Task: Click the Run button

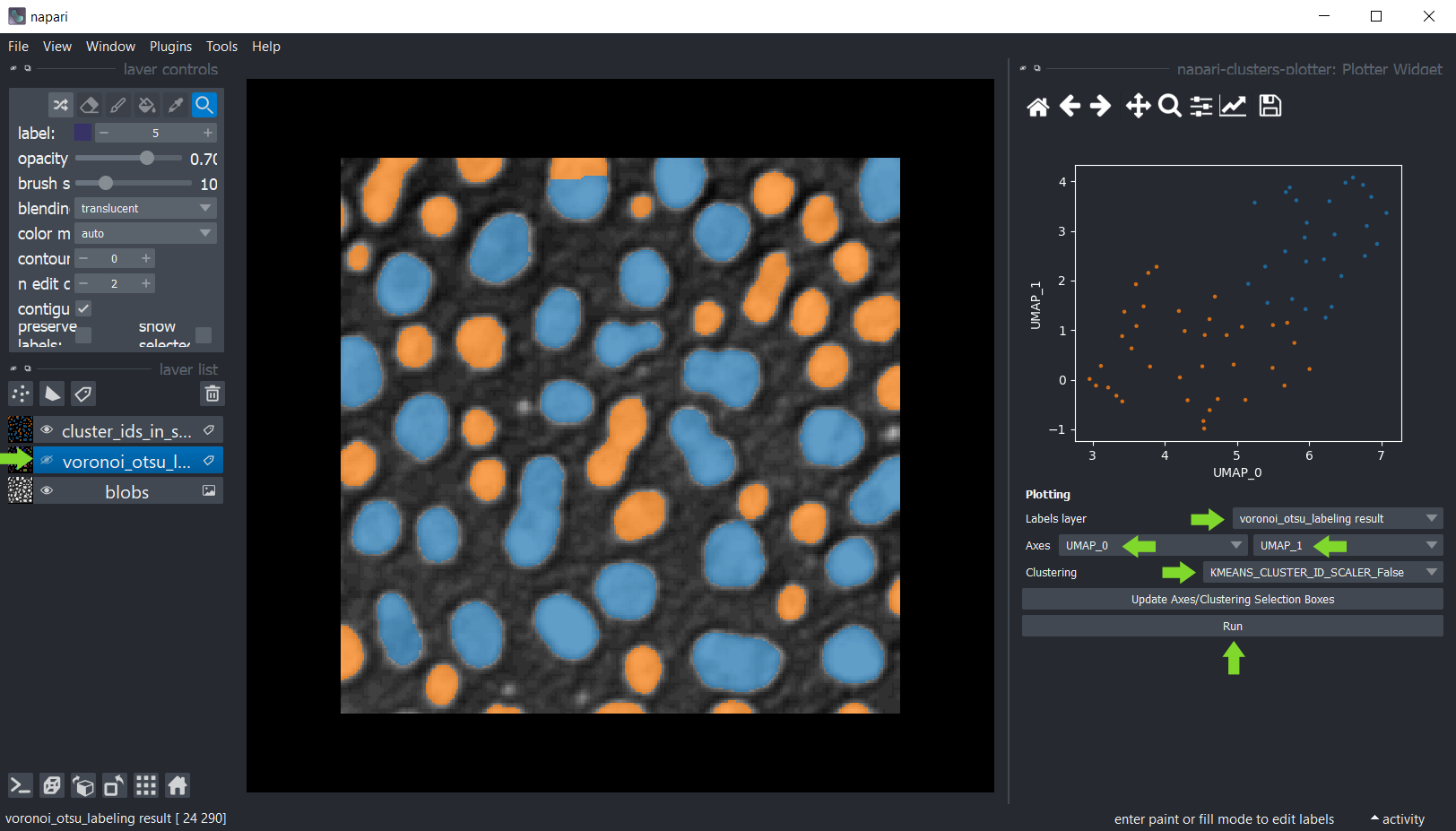Action: (1232, 626)
